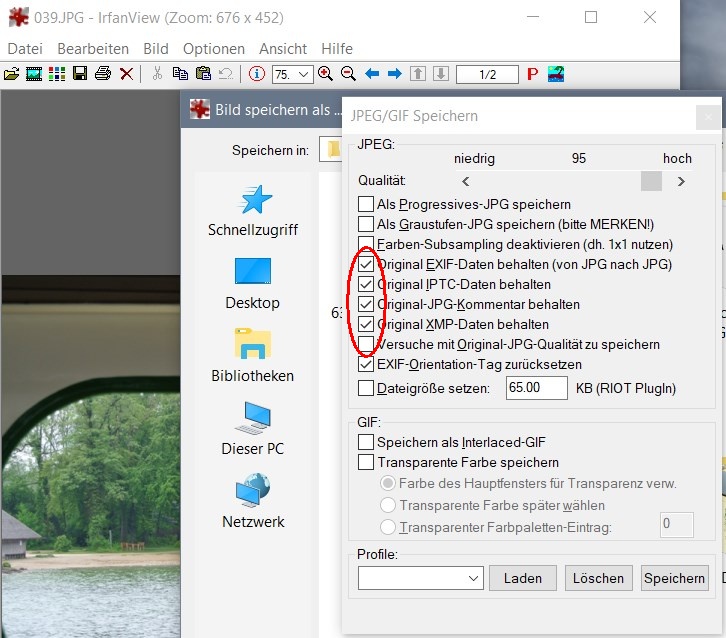Open the image Information icon

pos(257,74)
